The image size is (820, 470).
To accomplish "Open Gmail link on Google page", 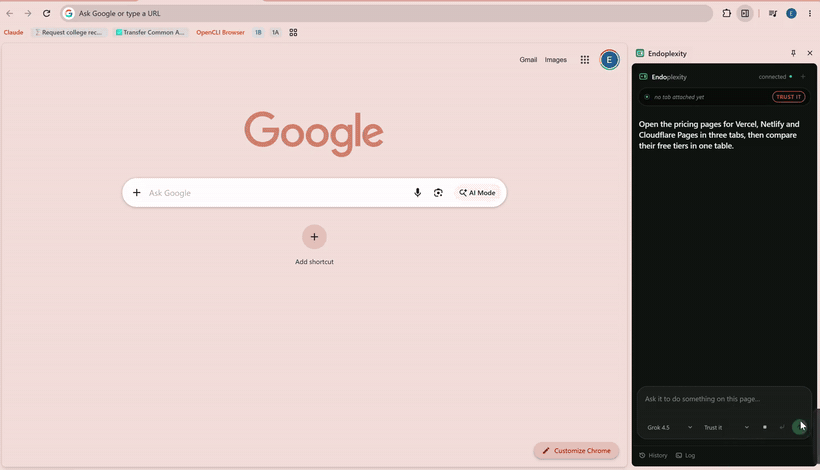I will tap(528, 60).
